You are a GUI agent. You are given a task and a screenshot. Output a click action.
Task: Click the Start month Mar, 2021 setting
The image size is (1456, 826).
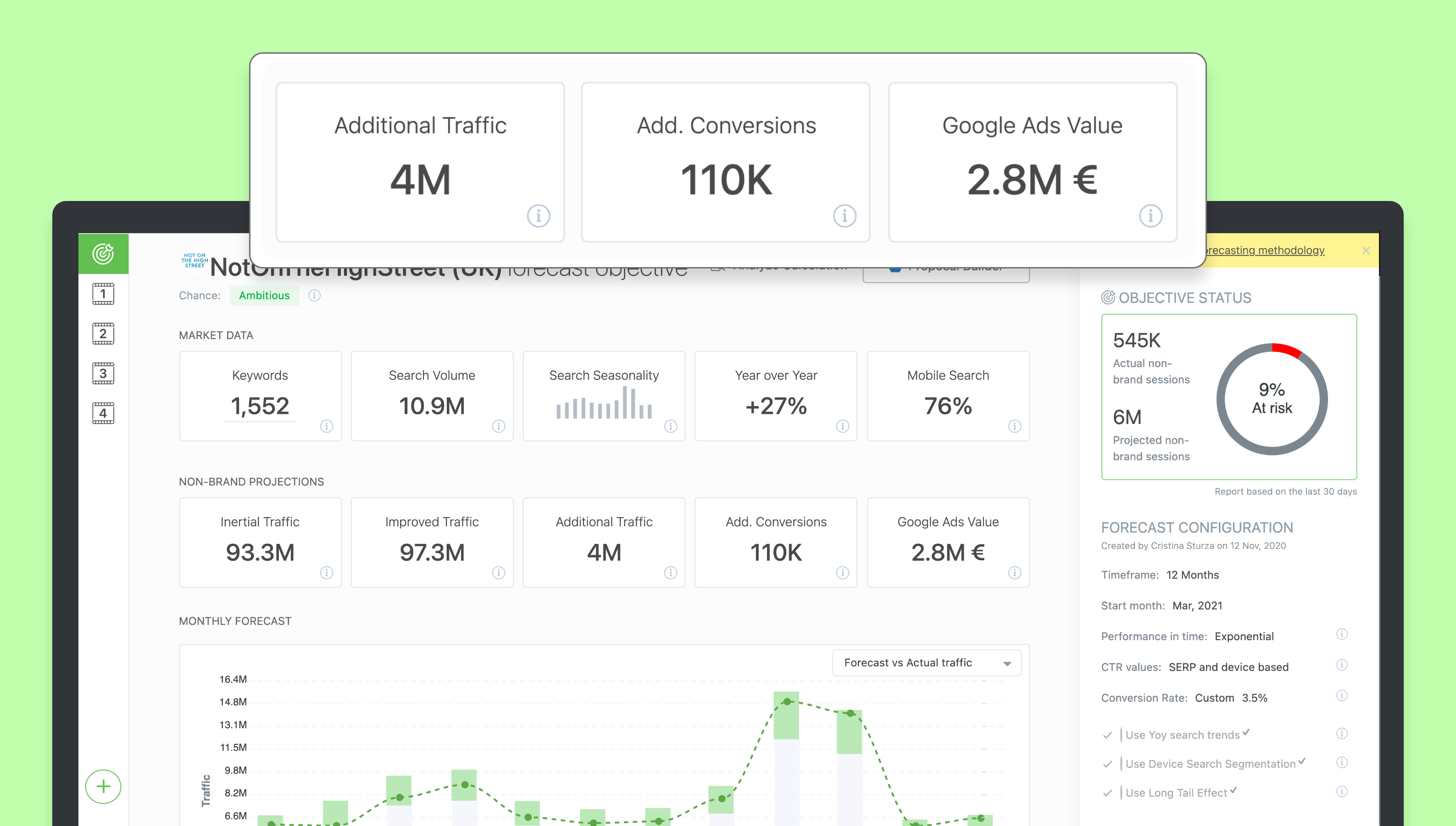click(1162, 605)
